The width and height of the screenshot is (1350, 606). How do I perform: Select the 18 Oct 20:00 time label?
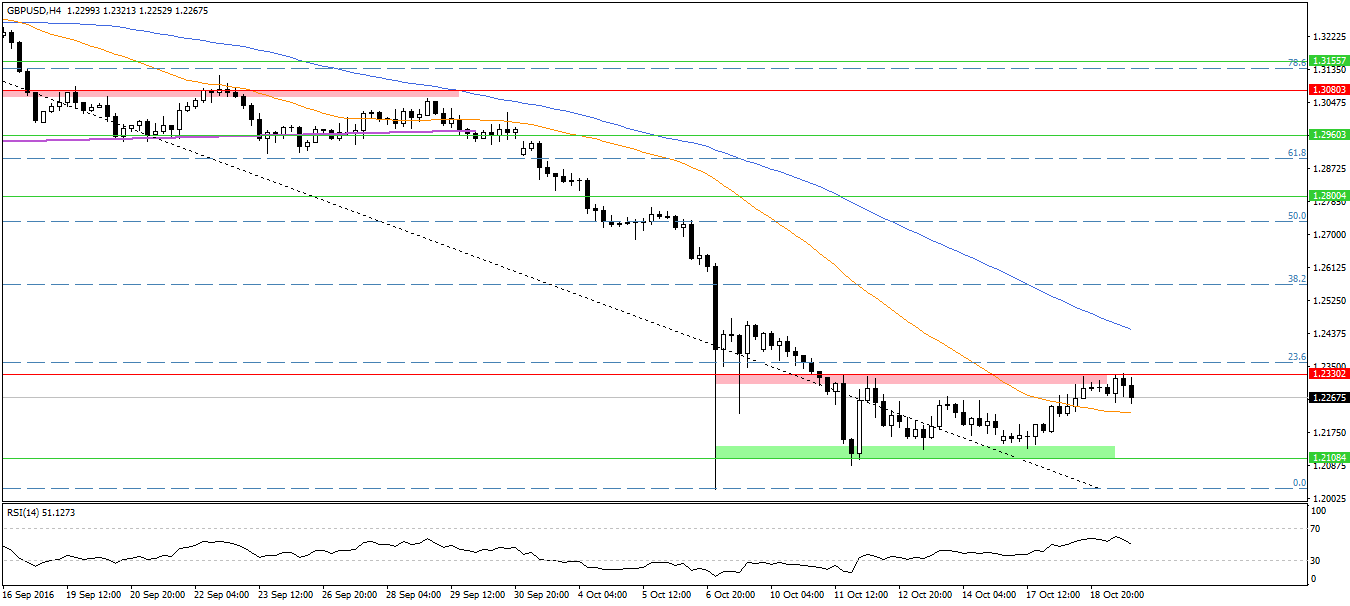point(1119,594)
